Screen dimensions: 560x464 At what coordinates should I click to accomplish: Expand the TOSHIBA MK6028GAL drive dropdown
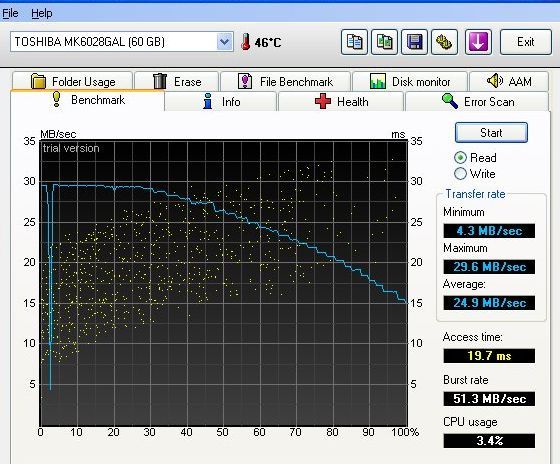click(225, 42)
